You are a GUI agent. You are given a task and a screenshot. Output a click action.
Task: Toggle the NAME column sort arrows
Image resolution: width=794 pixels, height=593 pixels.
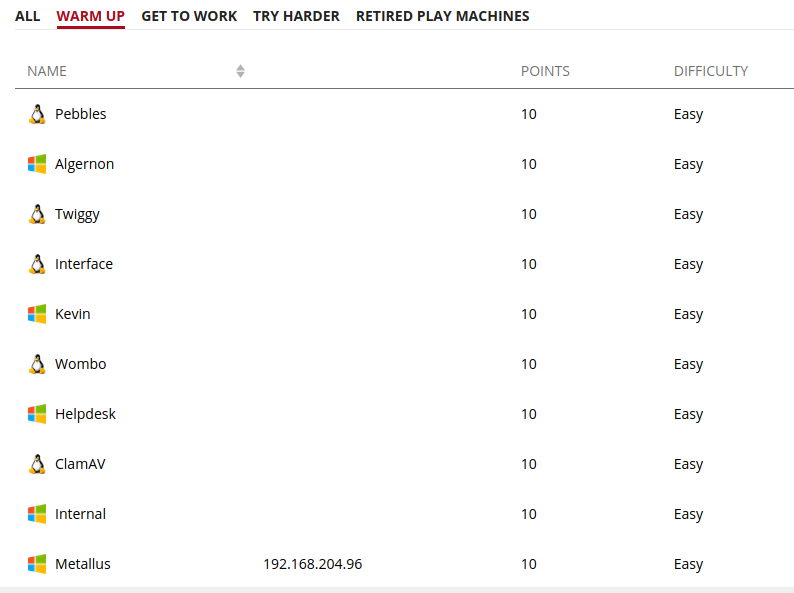(241, 71)
